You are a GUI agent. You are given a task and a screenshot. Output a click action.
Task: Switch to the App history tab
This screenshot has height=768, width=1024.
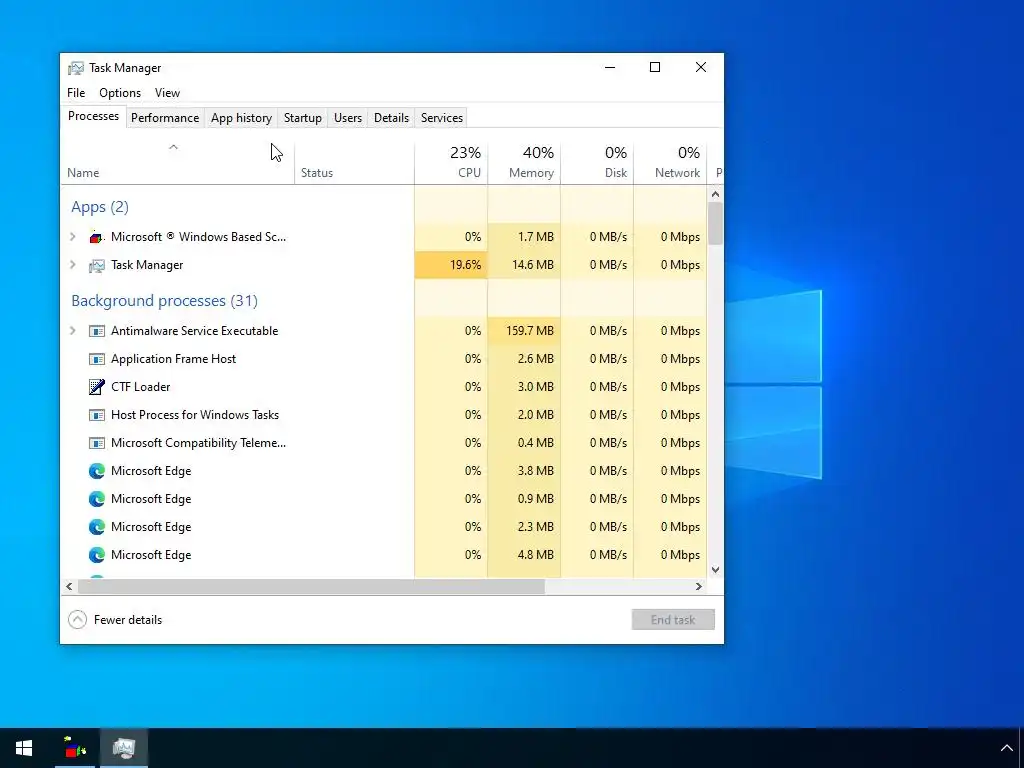(x=241, y=118)
